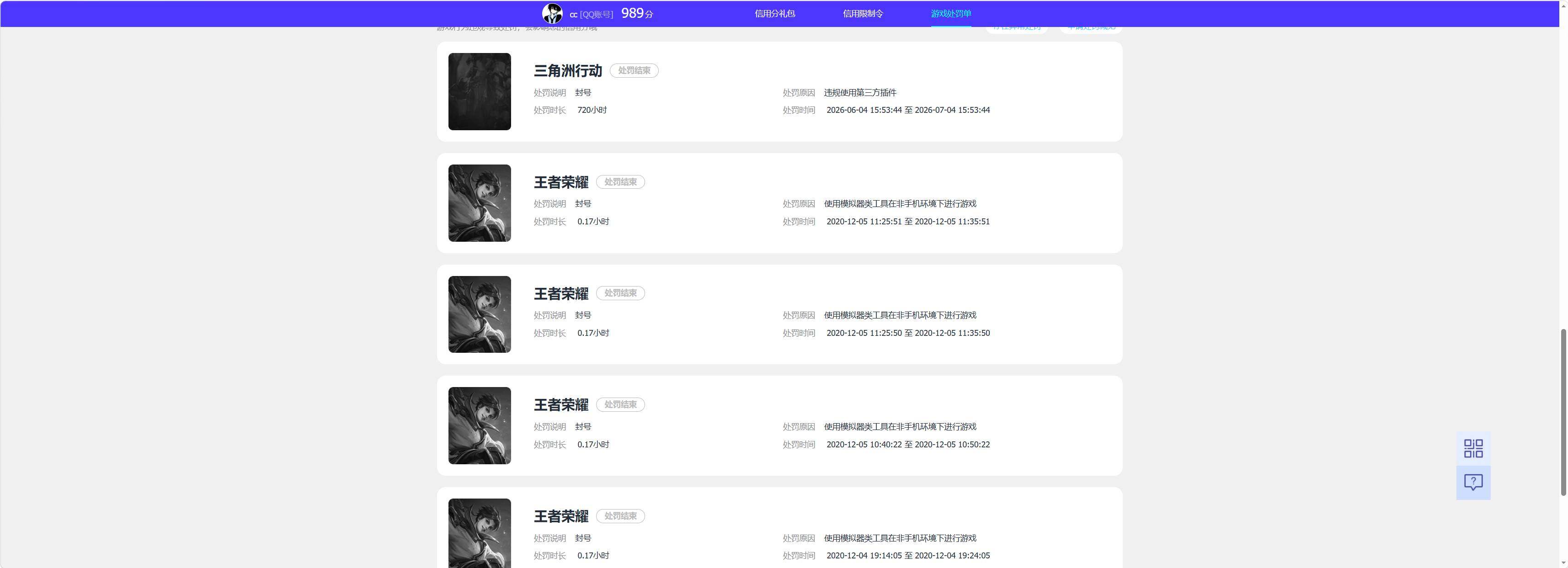Open the 王者荣耀 thumbnail for the 11:25:51 penalty

480,203
